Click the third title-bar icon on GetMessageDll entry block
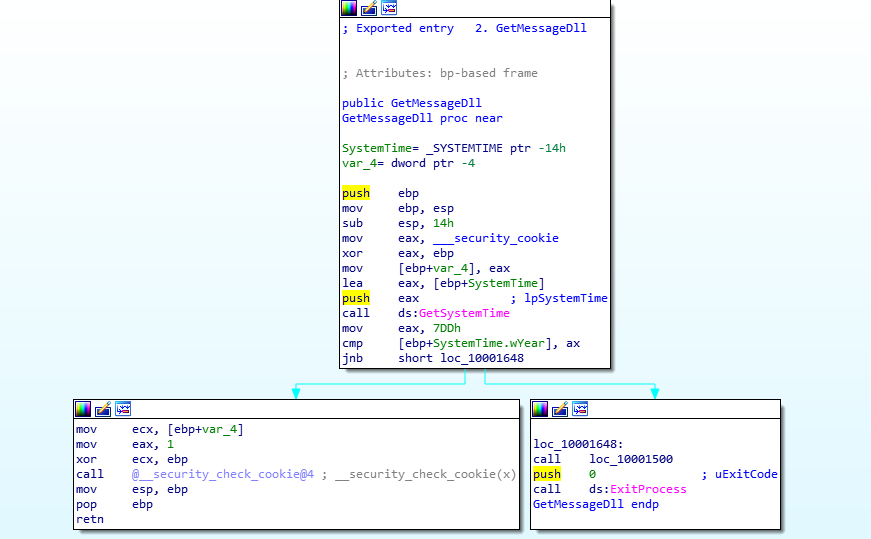Screen dimensions: 871x539 tap(389, 9)
